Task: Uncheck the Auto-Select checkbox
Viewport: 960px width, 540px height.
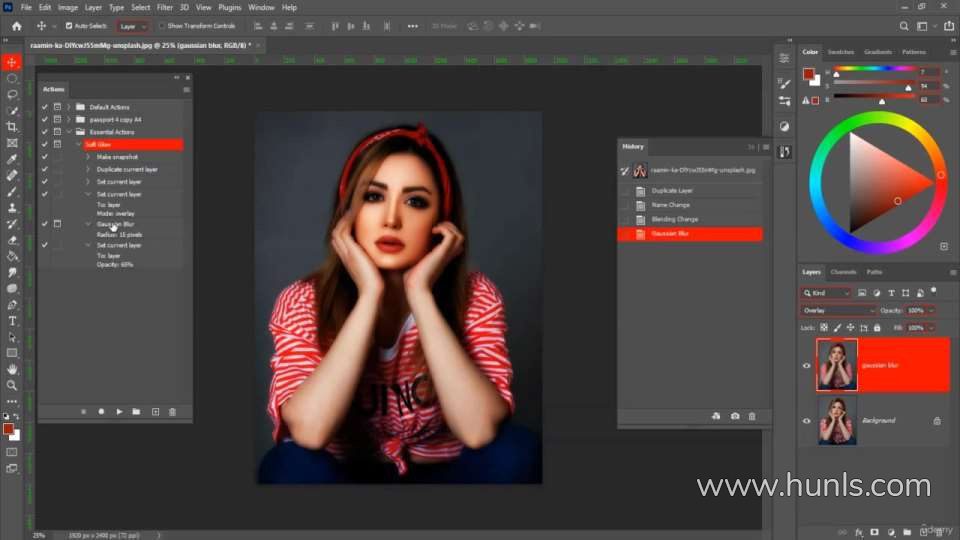Action: (x=69, y=26)
